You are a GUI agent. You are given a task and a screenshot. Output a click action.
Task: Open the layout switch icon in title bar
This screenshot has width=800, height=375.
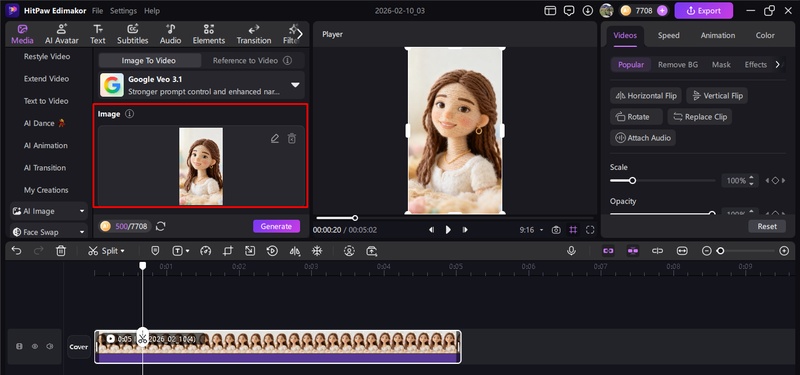[550, 10]
